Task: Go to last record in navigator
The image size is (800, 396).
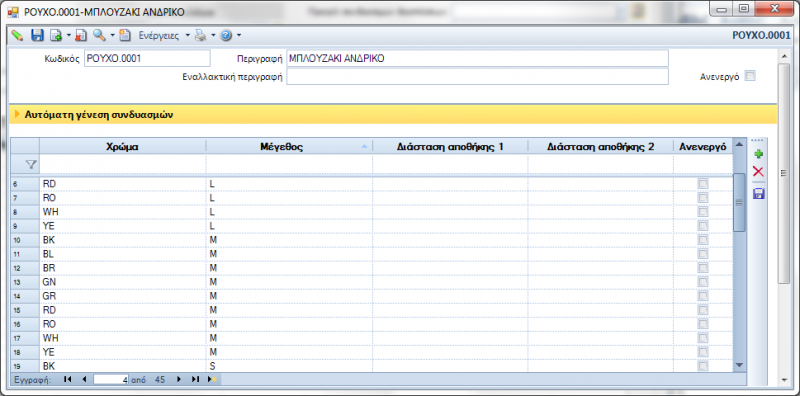Action: click(x=195, y=379)
